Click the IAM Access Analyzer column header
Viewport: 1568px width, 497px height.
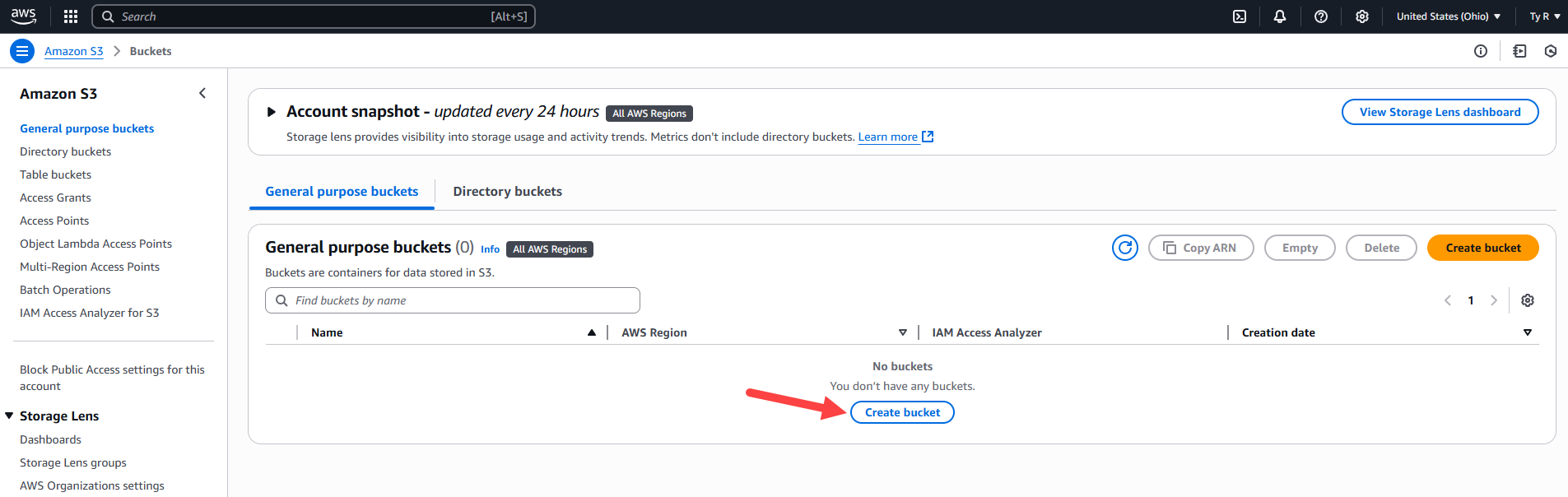987,332
